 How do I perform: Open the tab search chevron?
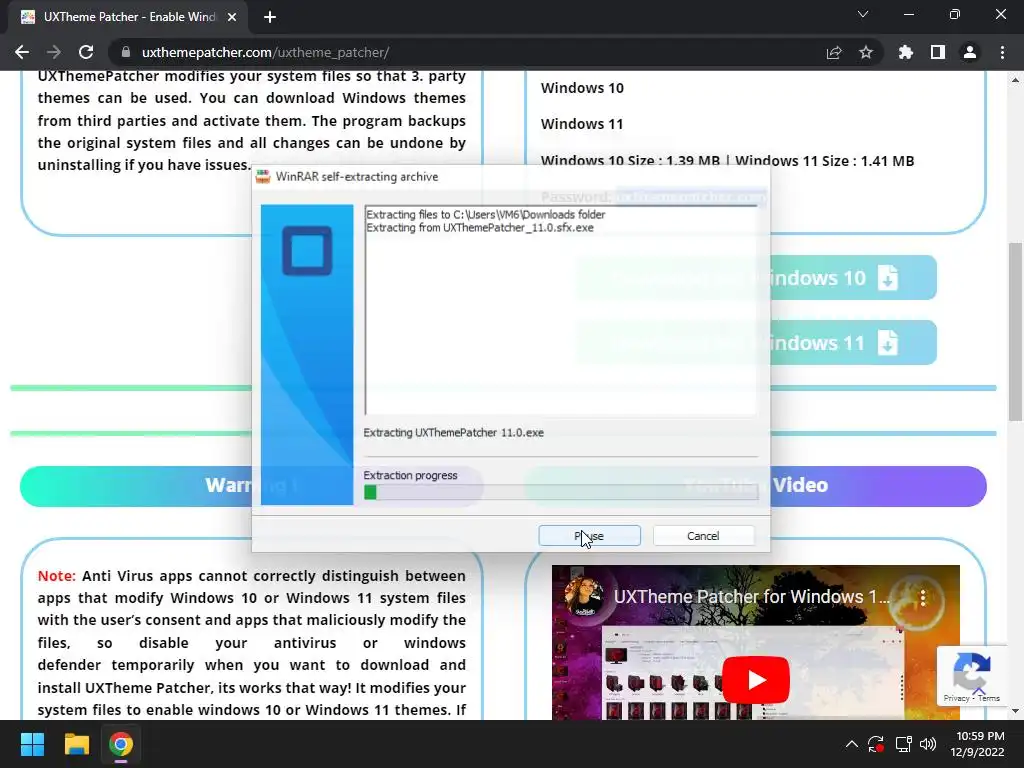(863, 14)
